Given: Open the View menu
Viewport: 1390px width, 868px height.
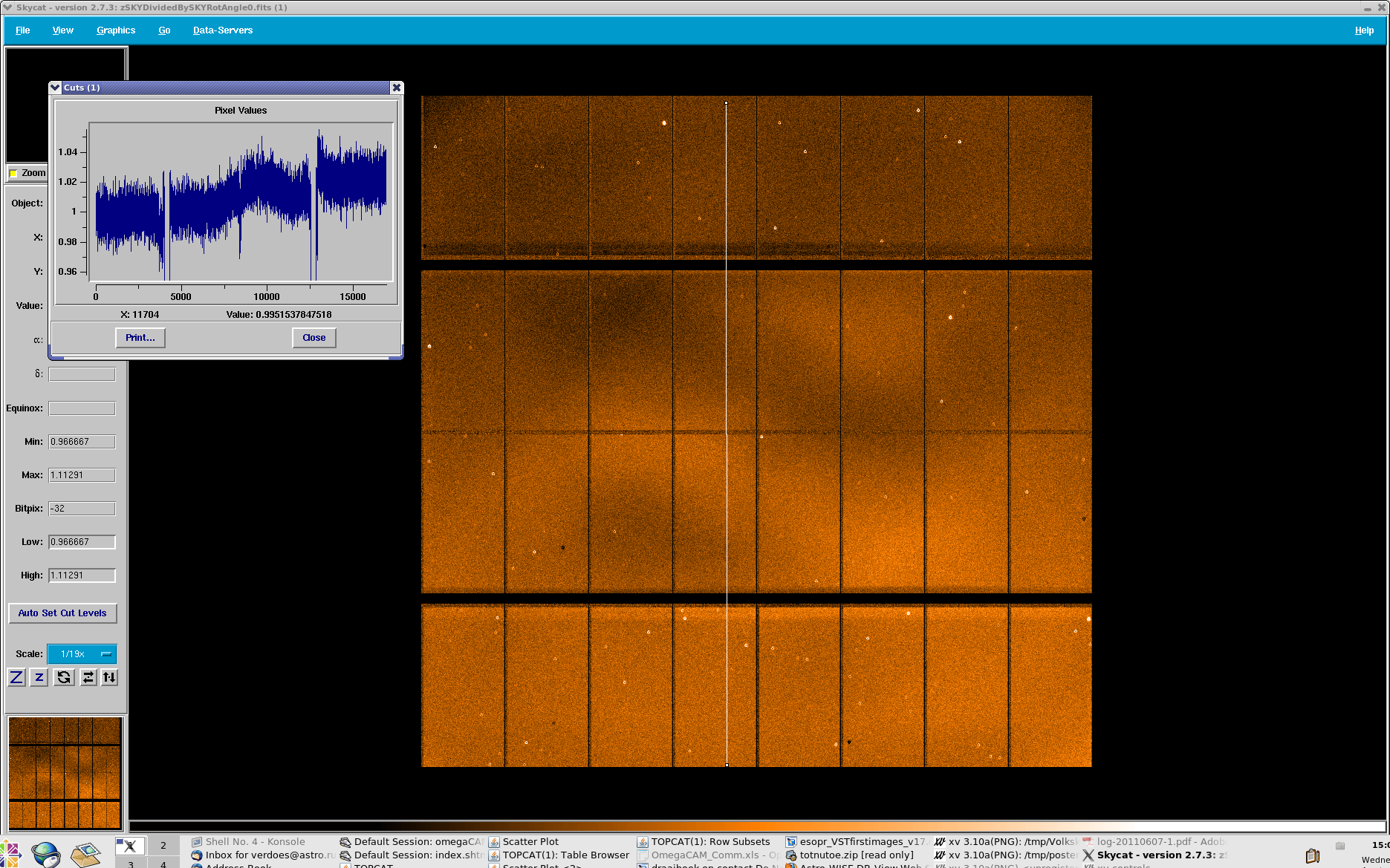Looking at the screenshot, I should (x=62, y=30).
